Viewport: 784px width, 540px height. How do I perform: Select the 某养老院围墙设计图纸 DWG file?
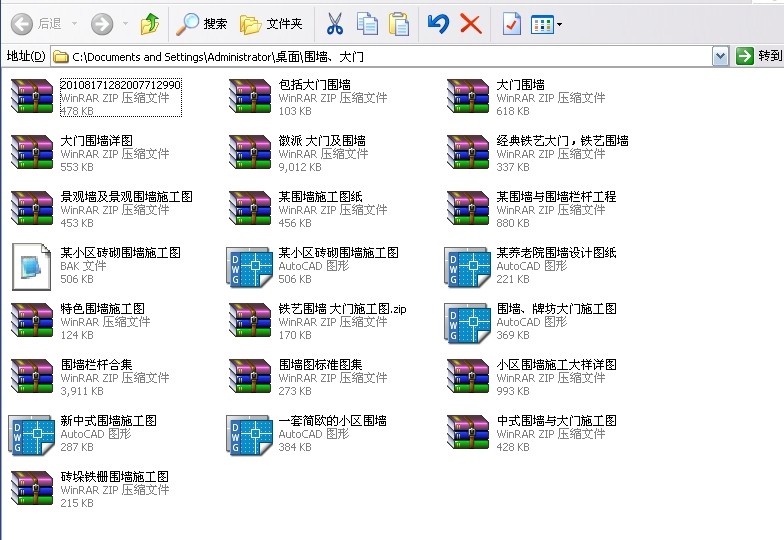(x=556, y=253)
